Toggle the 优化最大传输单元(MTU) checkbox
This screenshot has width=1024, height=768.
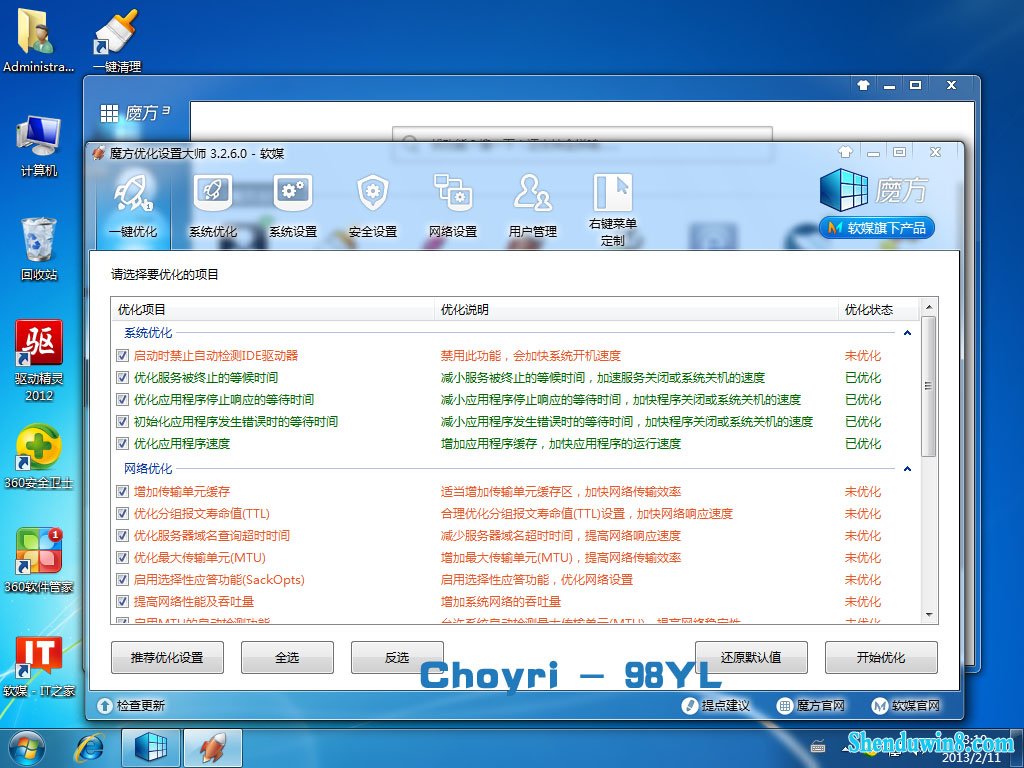(122, 558)
